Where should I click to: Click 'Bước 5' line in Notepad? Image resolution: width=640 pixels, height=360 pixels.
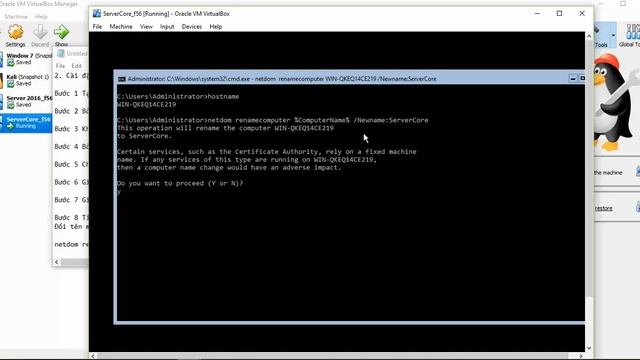coord(71,164)
